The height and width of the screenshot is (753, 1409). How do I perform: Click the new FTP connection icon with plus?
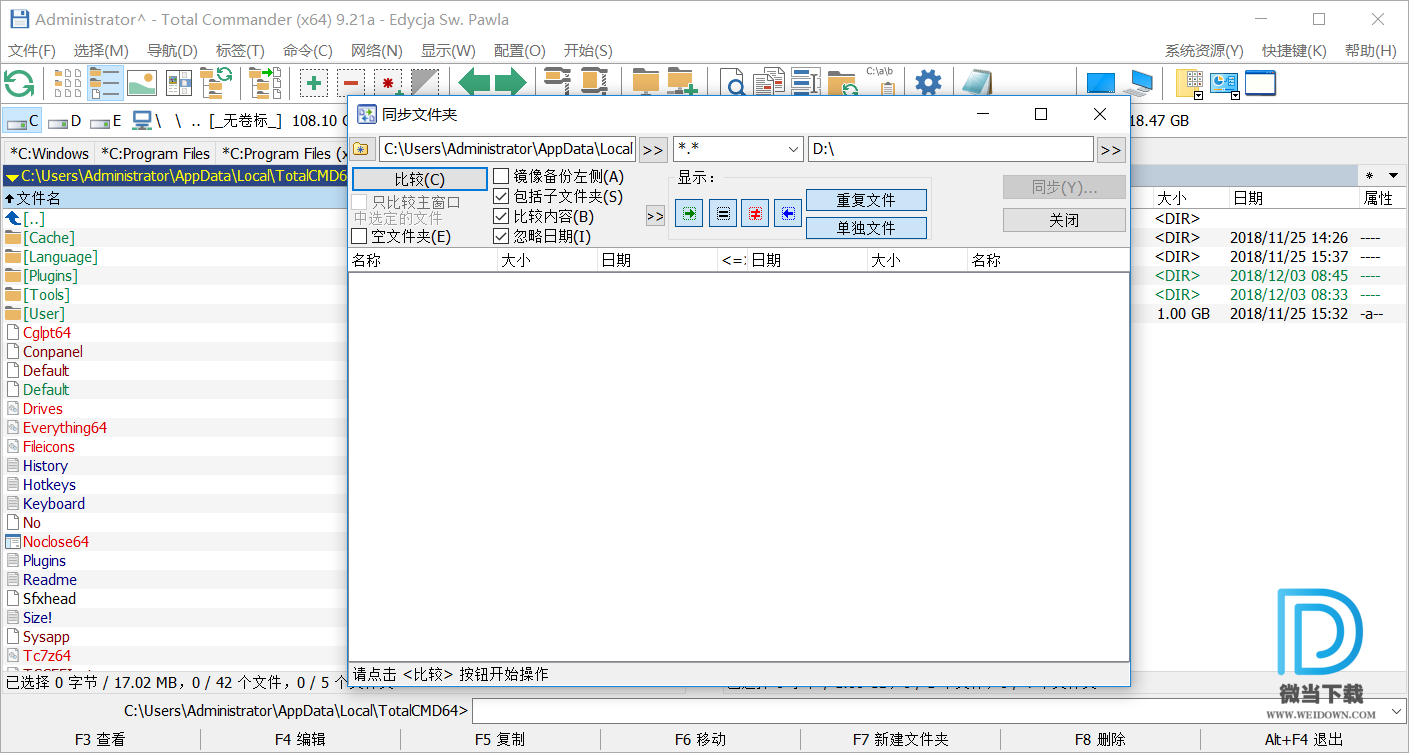click(x=682, y=83)
